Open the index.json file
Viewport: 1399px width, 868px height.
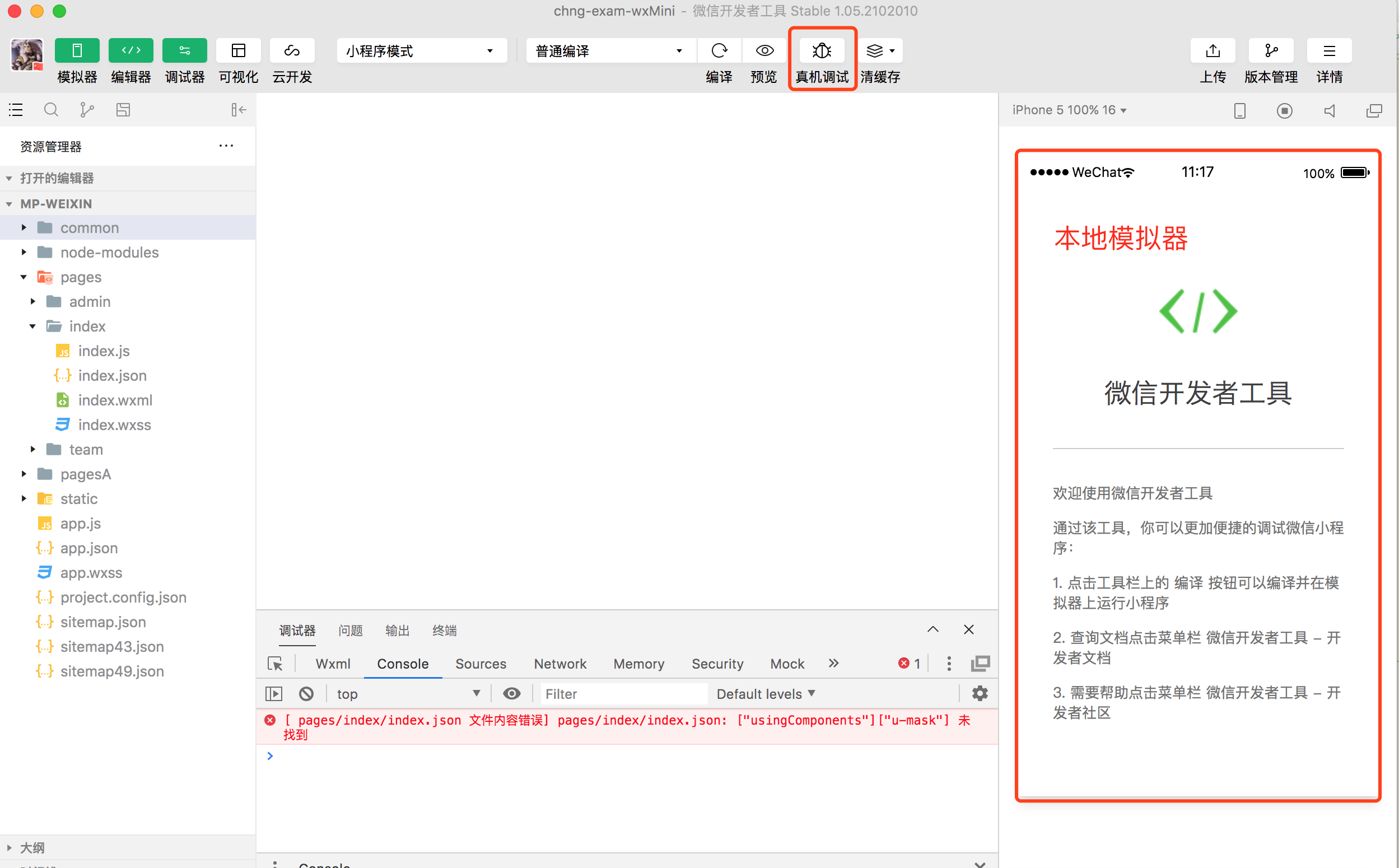(x=113, y=375)
